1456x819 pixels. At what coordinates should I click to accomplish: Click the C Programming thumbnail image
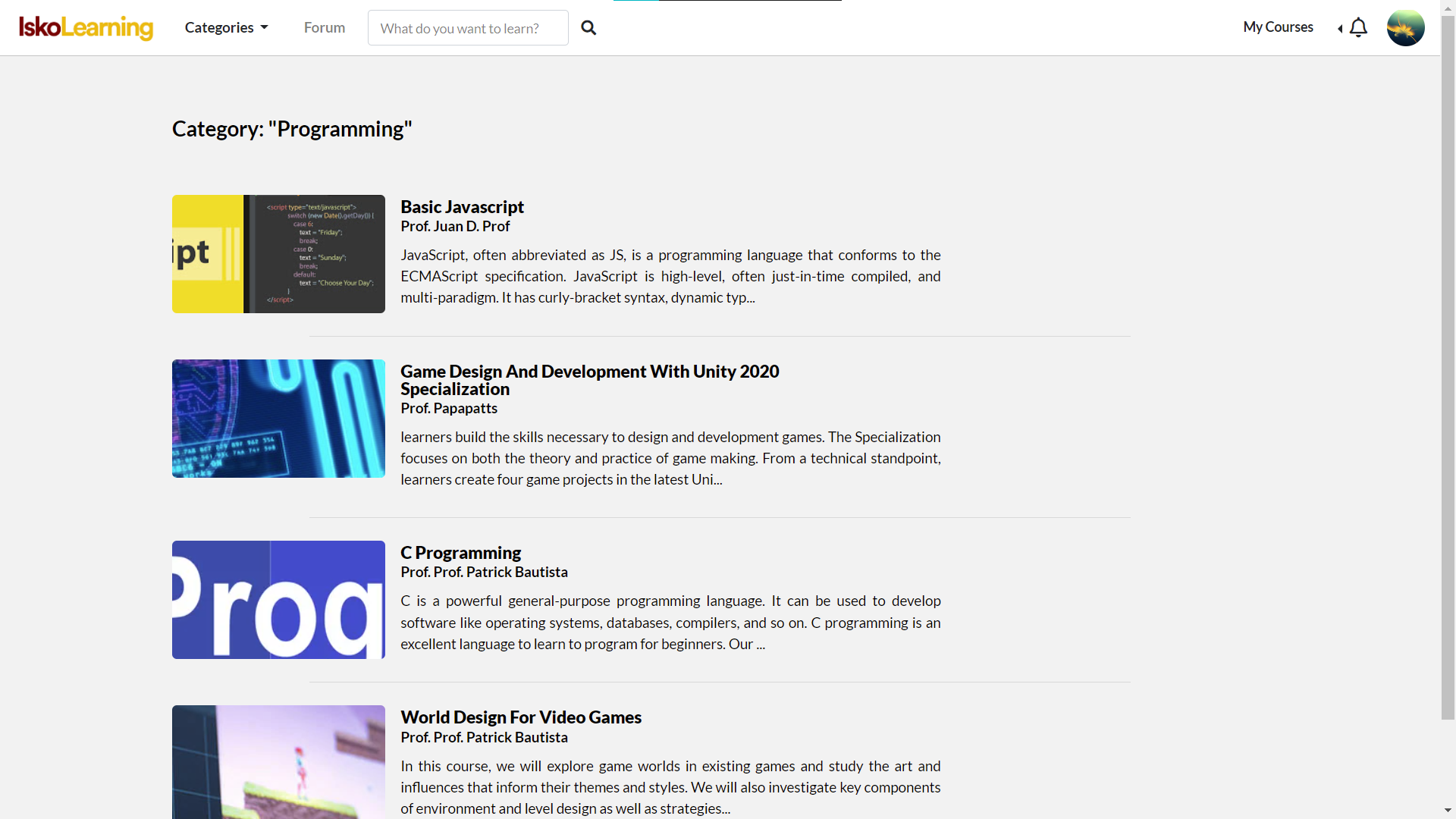click(x=278, y=600)
